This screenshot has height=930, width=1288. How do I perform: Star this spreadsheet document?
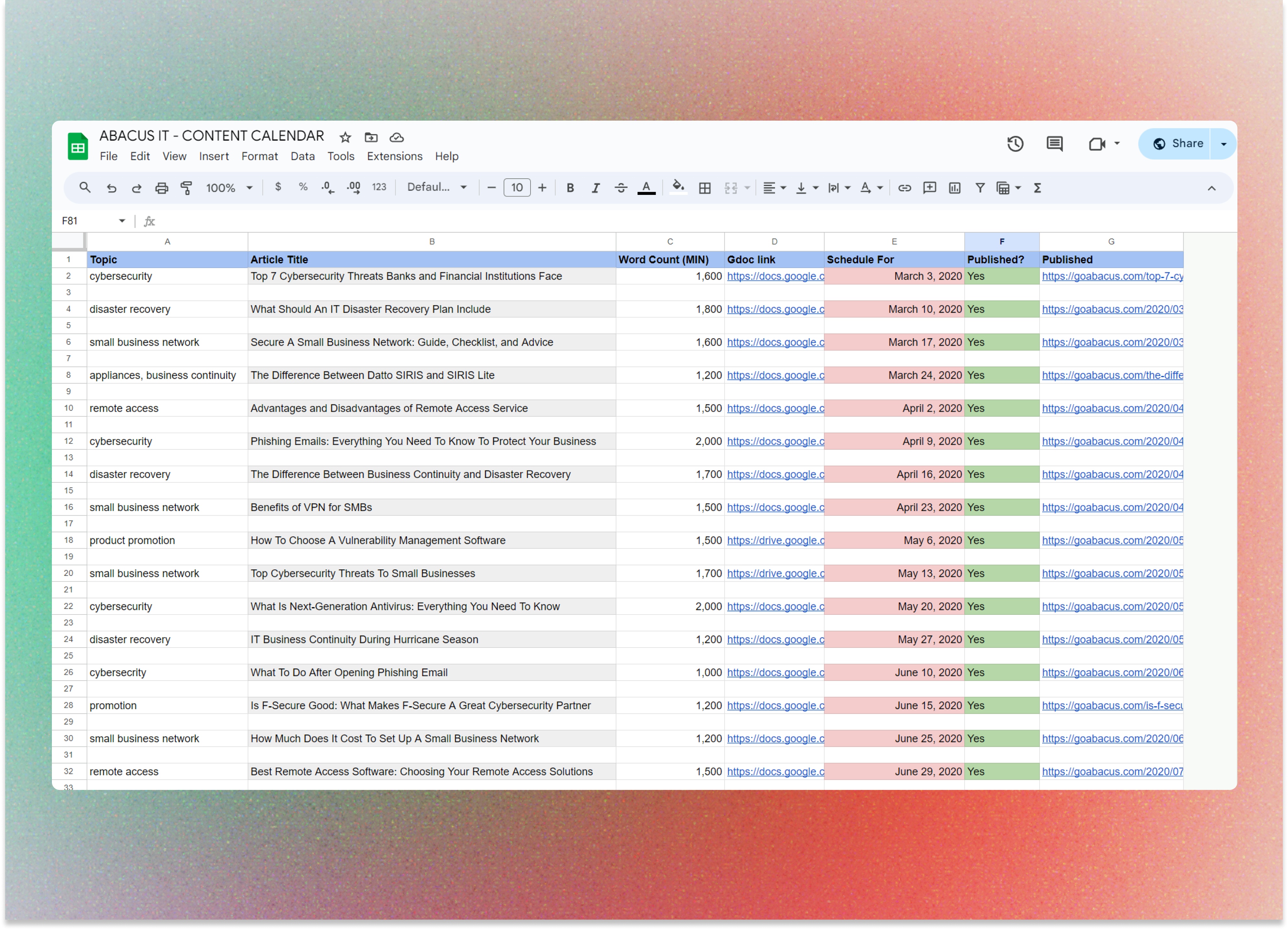(345, 137)
